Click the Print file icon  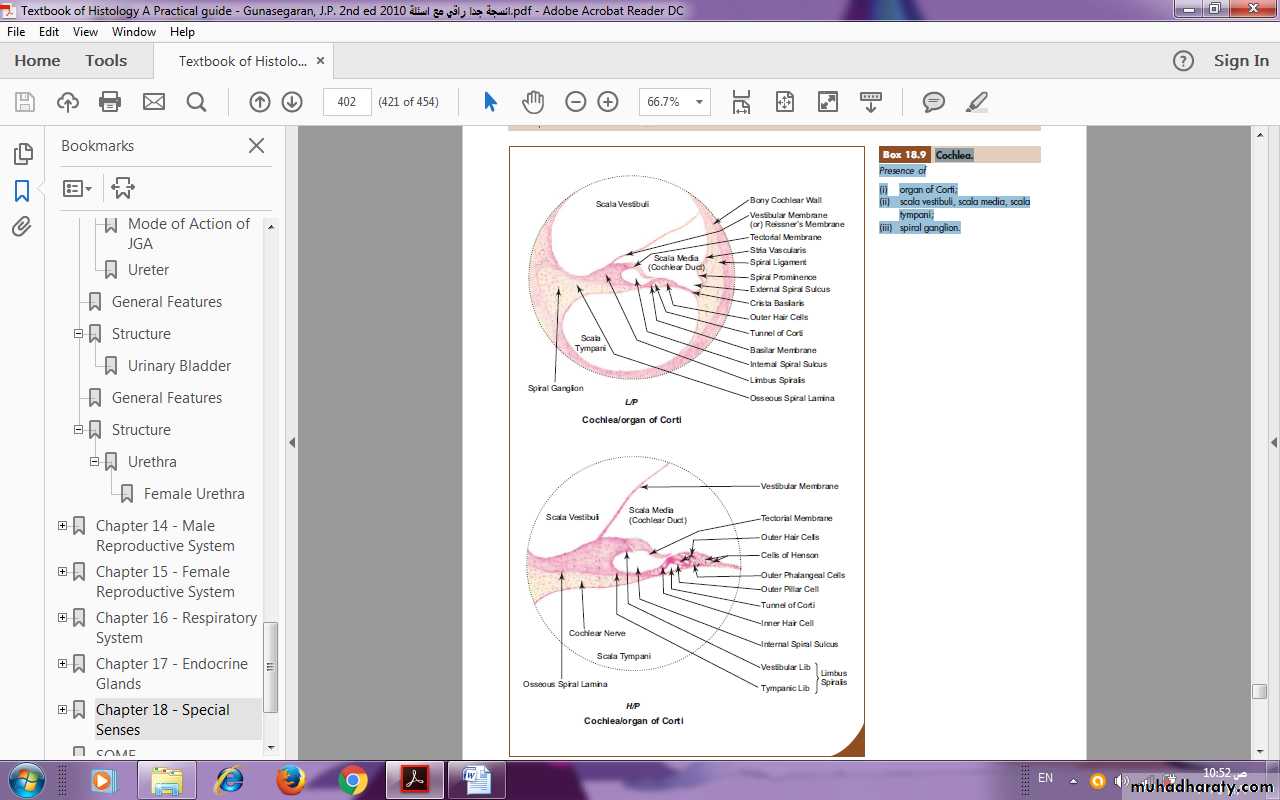(110, 102)
